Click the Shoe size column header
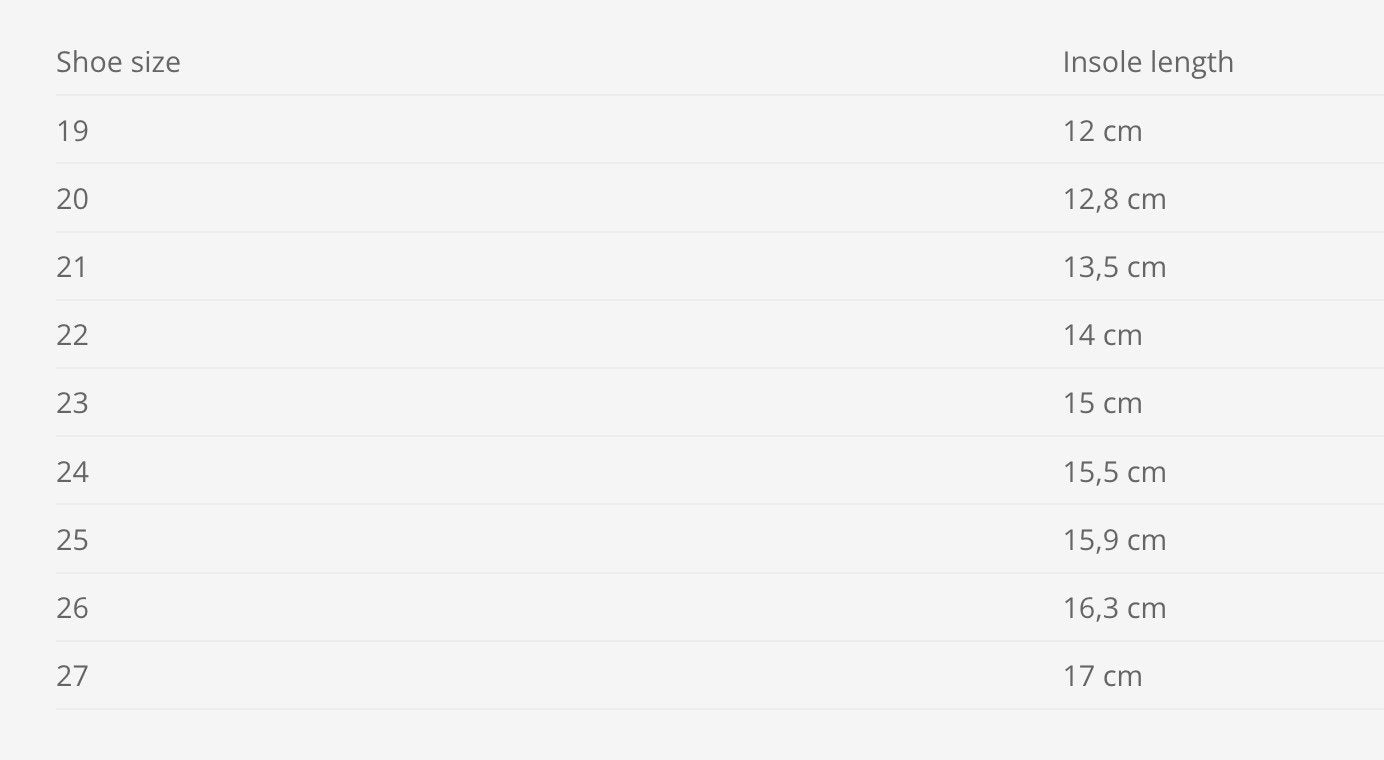Screen dimensions: 1384x760 (x=118, y=62)
